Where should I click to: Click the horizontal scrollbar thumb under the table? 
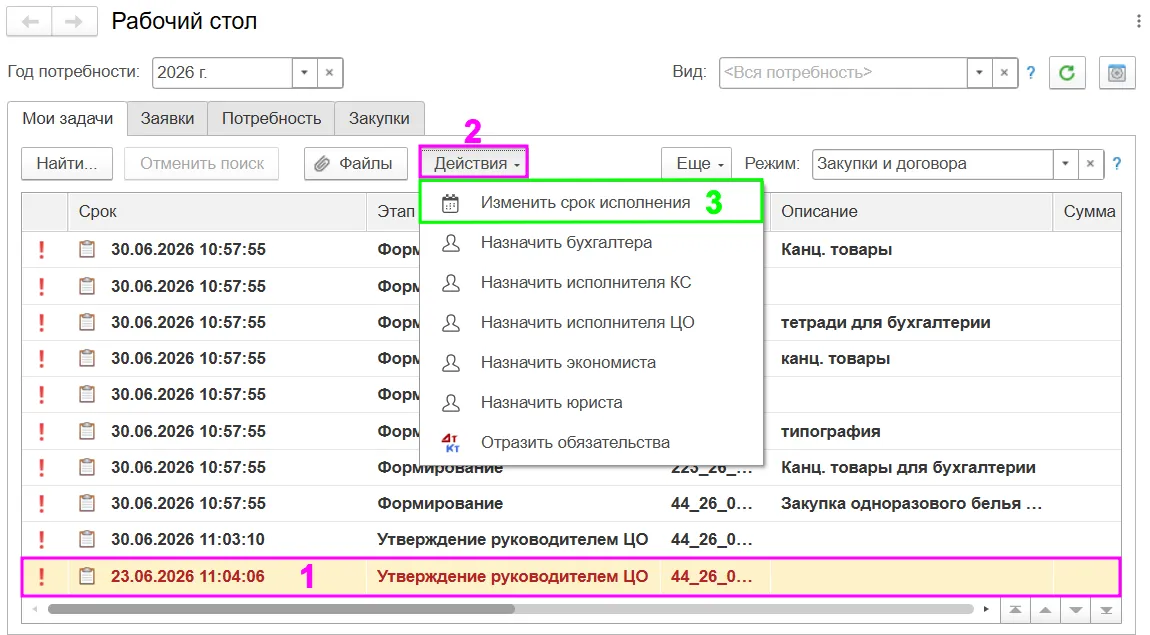[x=281, y=609]
